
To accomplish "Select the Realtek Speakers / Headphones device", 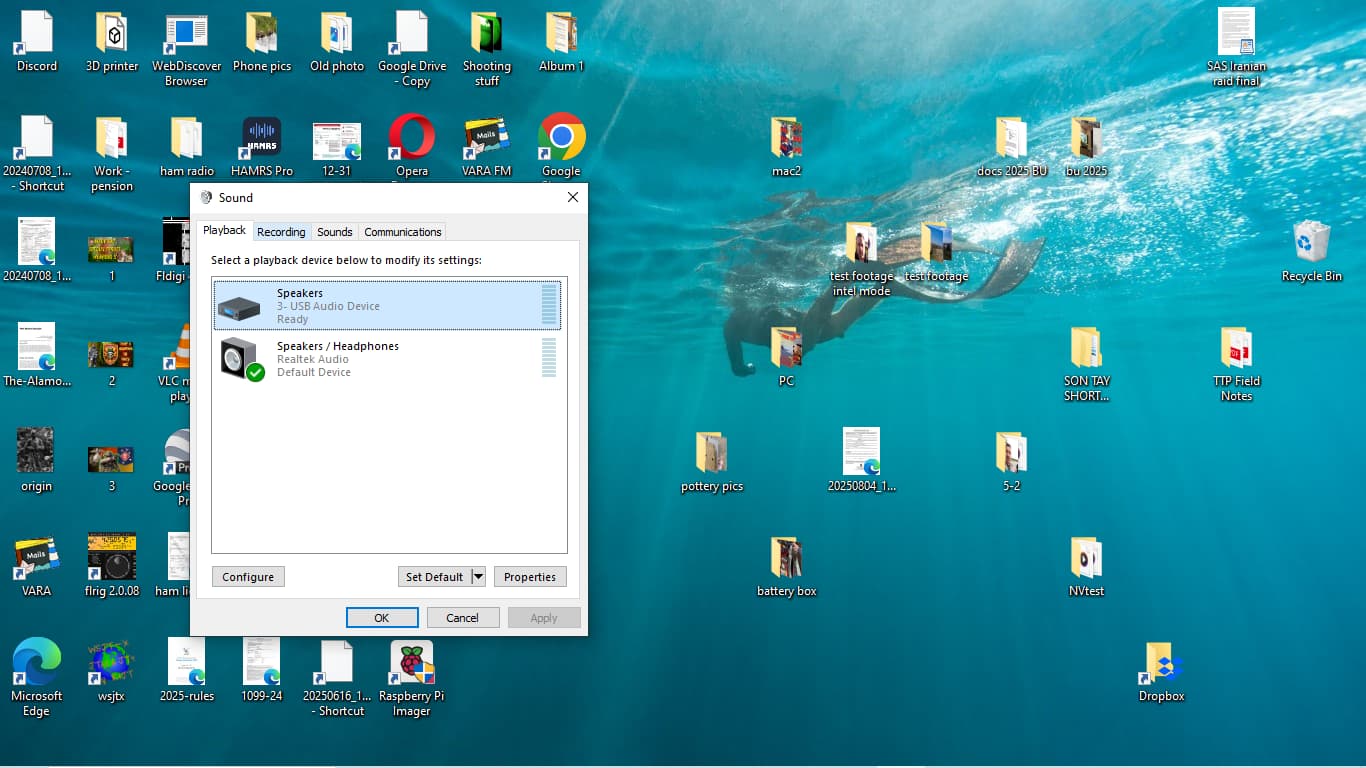I will click(388, 358).
